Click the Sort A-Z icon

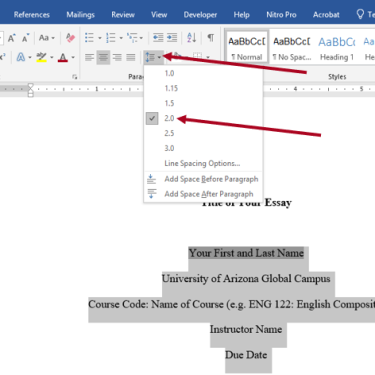191,38
